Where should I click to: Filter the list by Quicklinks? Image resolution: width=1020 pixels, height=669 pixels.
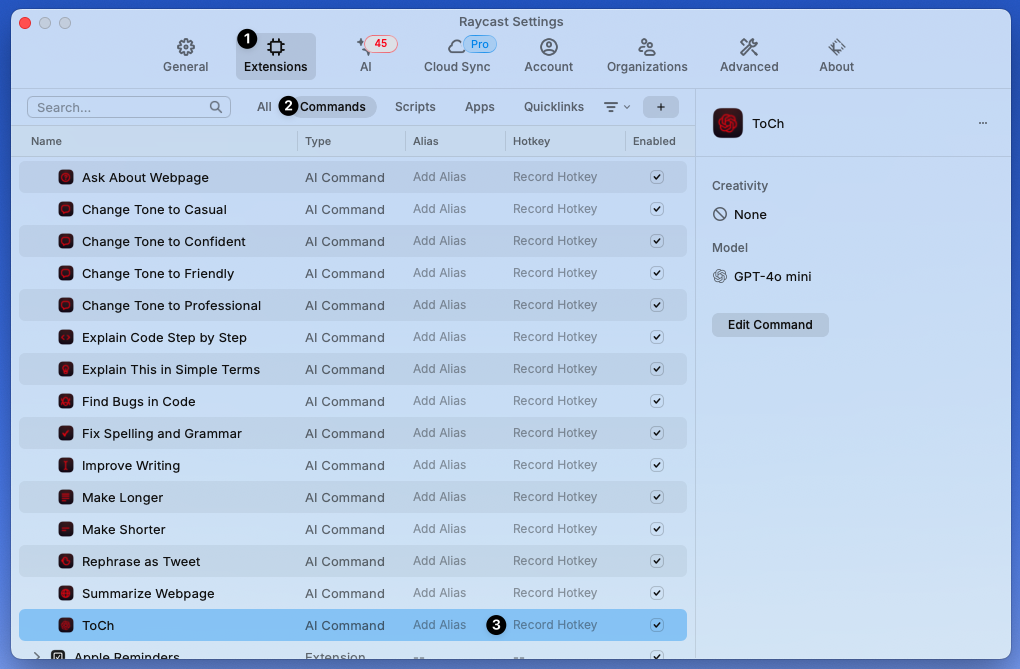[554, 107]
